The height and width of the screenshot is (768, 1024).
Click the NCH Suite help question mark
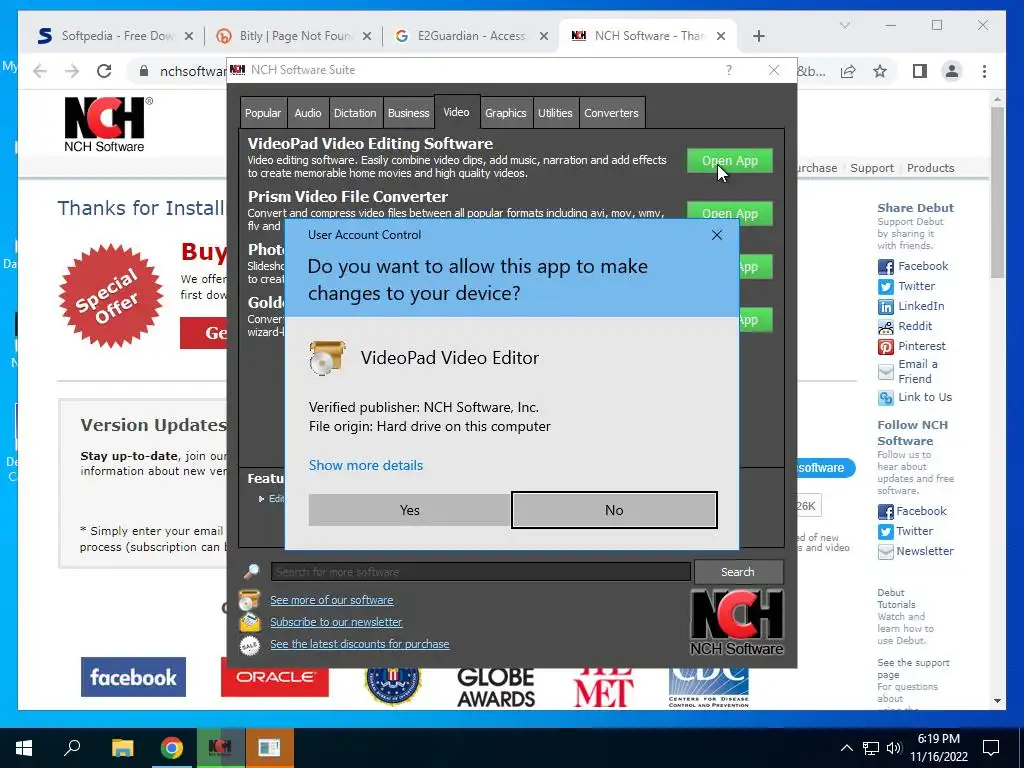tap(729, 70)
